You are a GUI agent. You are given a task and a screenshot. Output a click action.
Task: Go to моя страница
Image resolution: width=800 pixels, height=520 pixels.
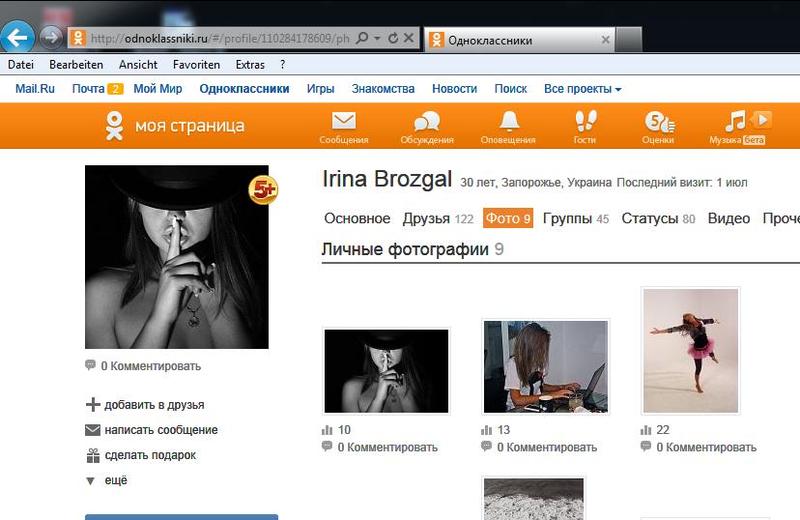(190, 126)
